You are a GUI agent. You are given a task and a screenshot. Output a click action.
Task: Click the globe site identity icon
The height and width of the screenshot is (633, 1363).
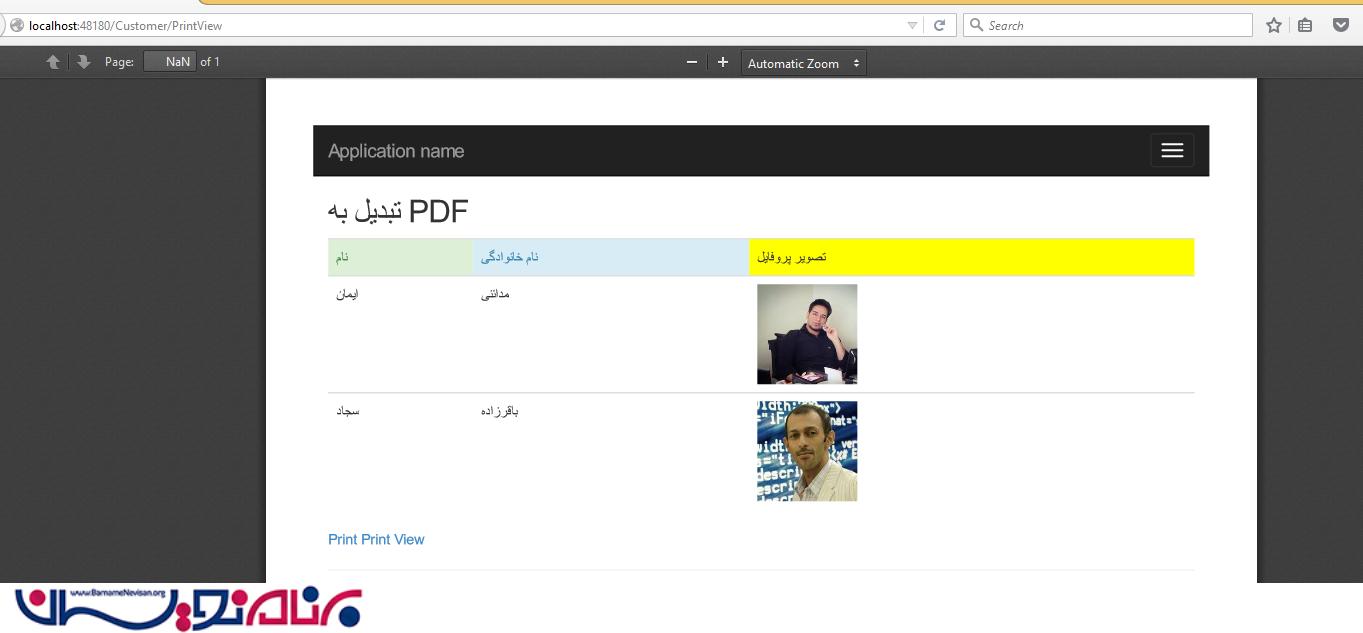point(16,25)
